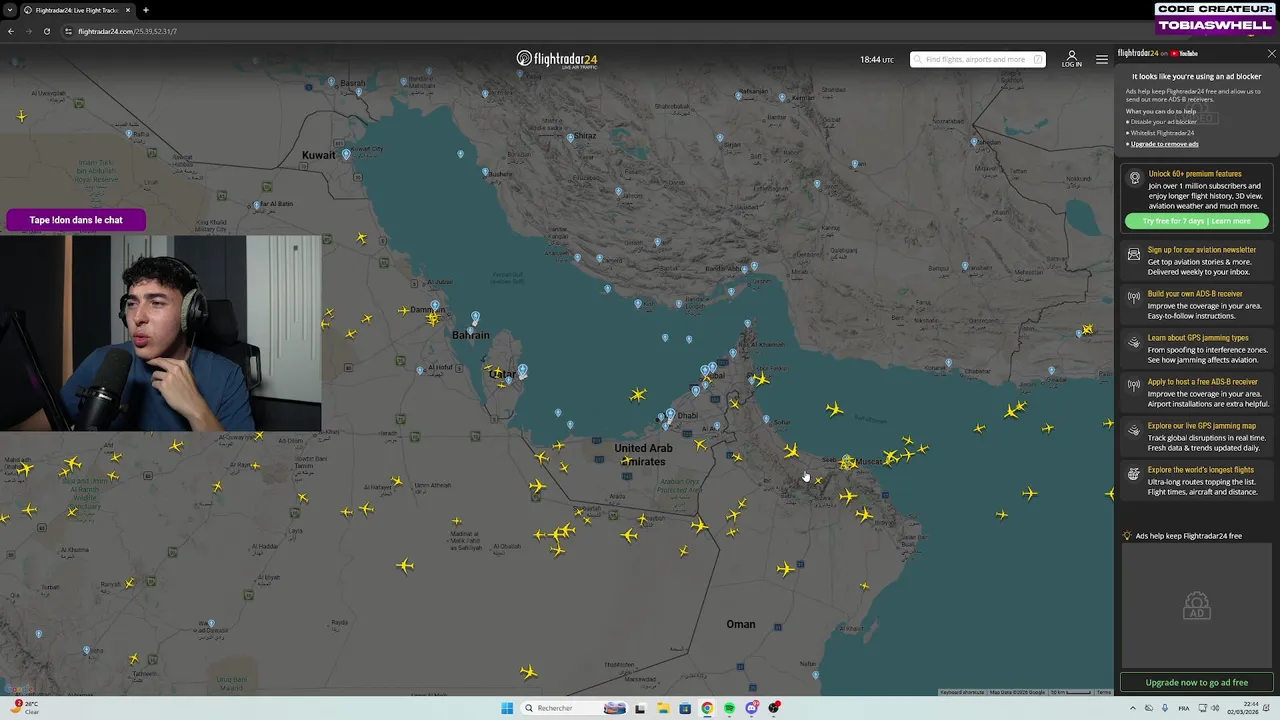Viewport: 1280px width, 720px height.
Task: Click the premium features medal icon
Action: 1134,178
